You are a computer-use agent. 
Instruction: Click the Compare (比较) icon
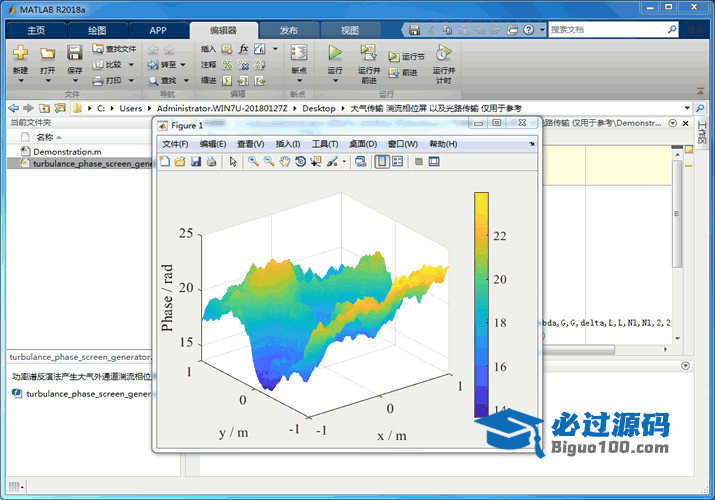(98, 65)
